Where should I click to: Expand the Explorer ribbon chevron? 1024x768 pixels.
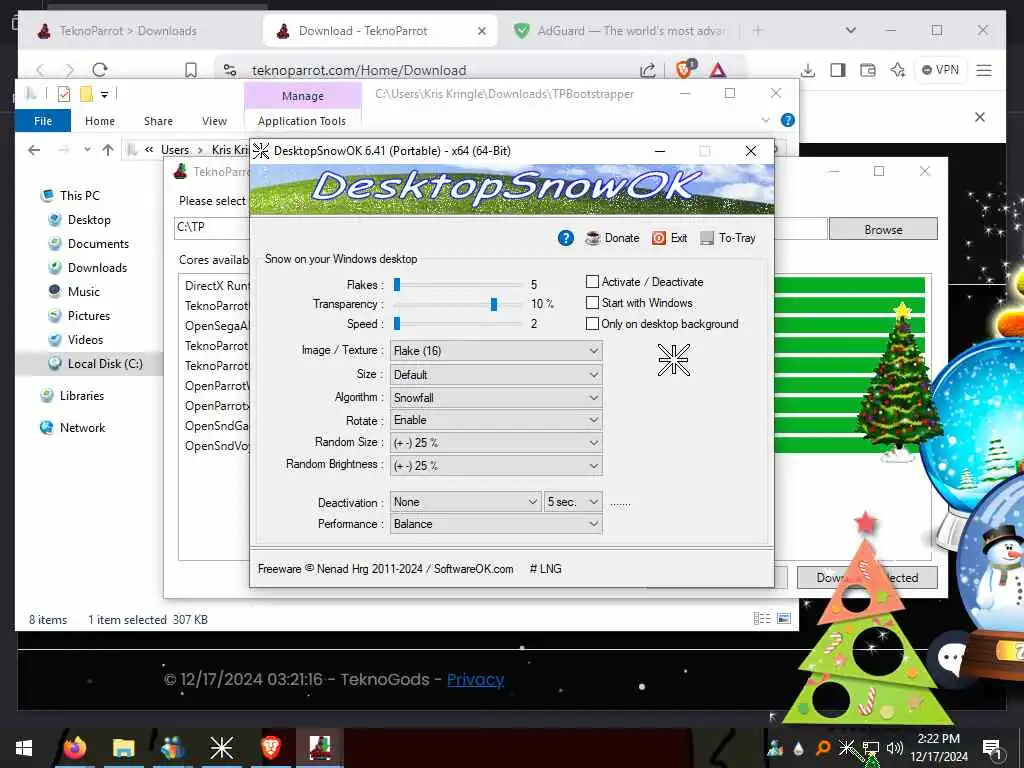pos(765,120)
